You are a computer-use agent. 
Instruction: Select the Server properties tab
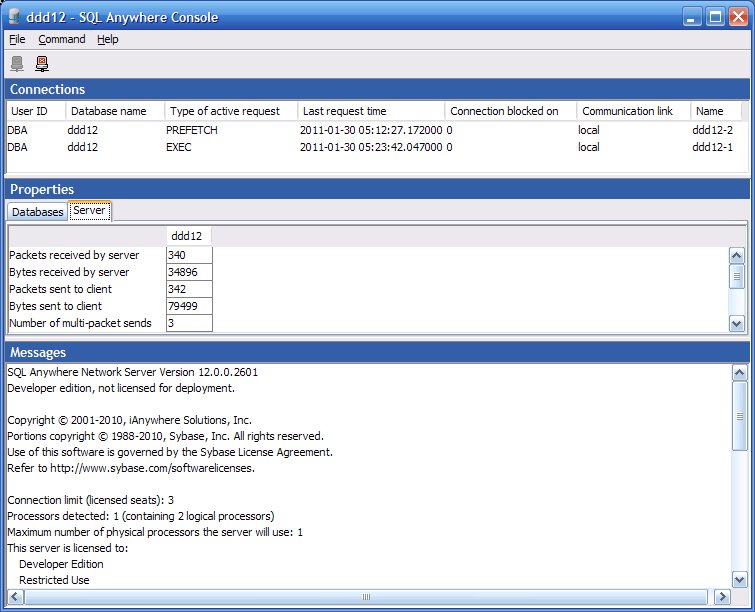tap(90, 210)
